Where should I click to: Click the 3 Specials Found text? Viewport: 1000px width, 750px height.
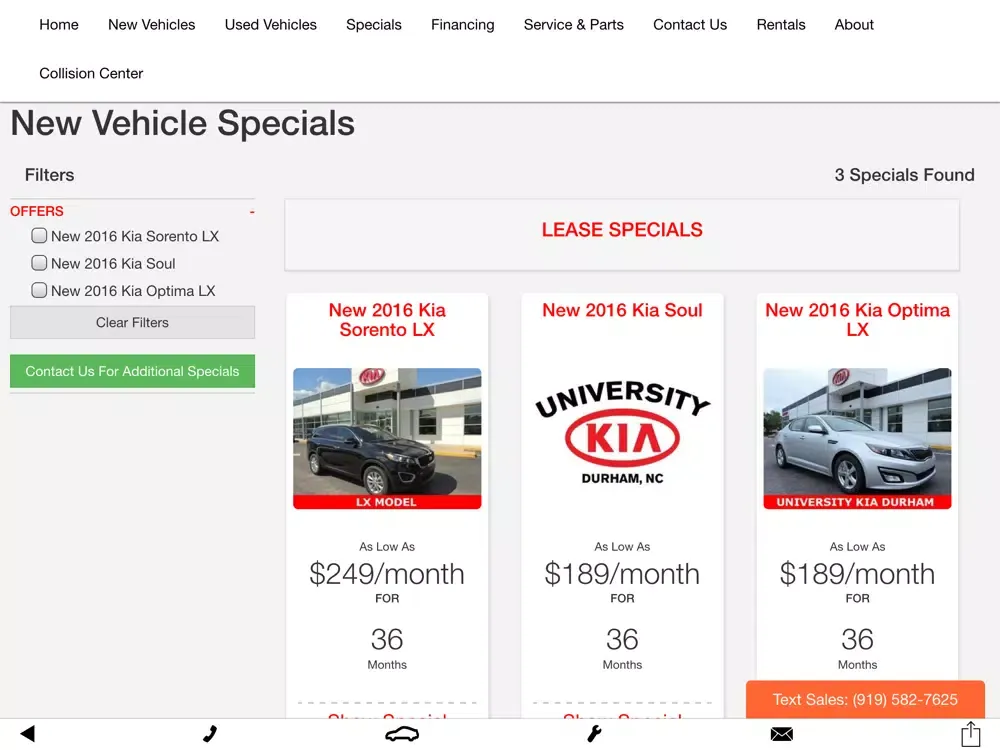[904, 175]
